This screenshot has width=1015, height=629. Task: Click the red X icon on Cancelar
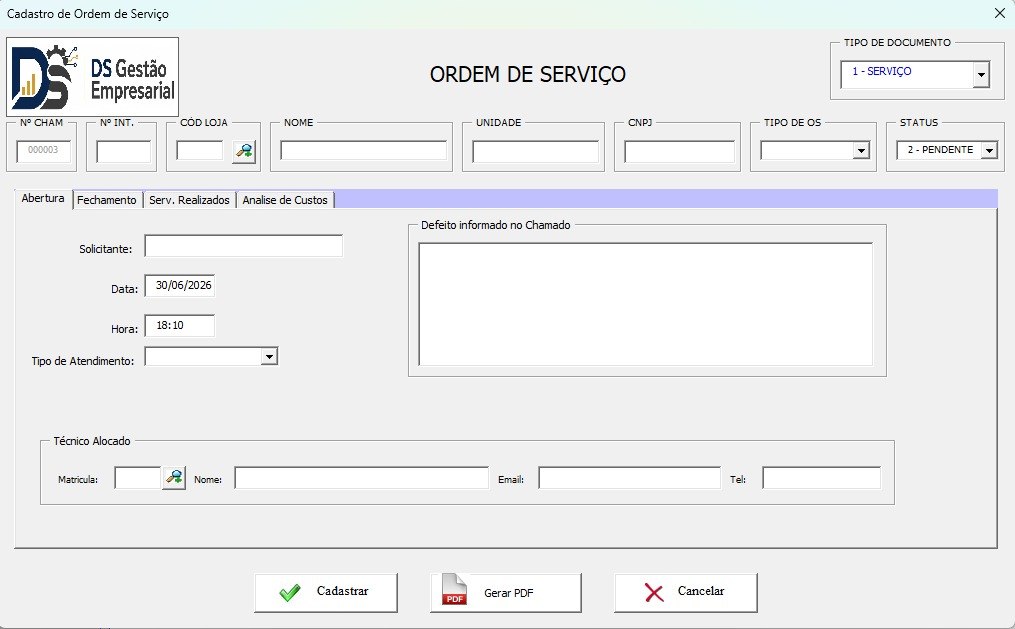[x=654, y=593]
